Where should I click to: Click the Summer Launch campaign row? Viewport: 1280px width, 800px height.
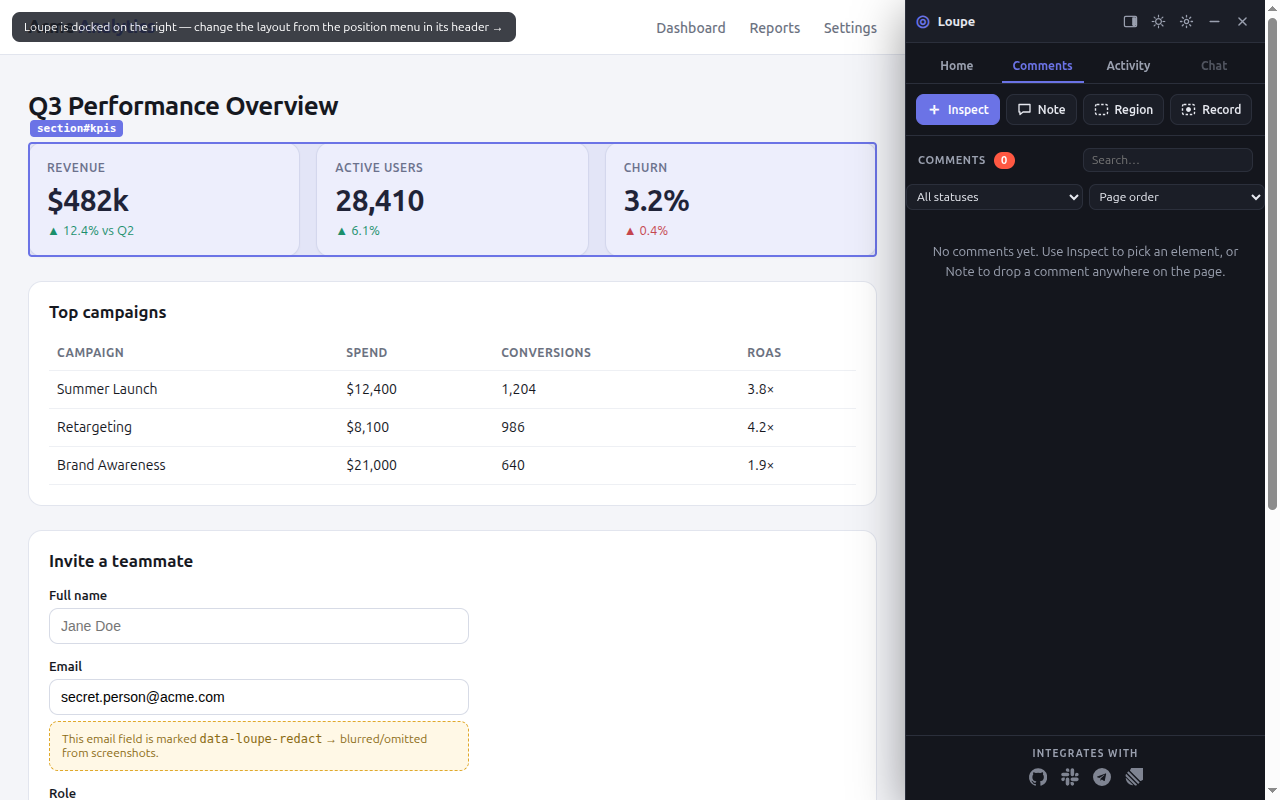click(452, 389)
